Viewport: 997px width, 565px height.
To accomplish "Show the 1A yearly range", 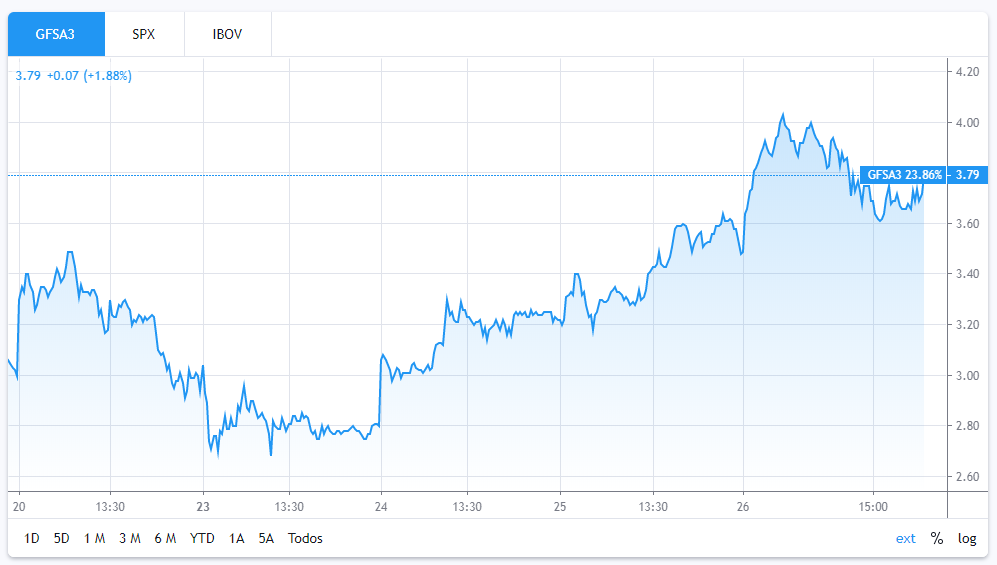I will [237, 538].
